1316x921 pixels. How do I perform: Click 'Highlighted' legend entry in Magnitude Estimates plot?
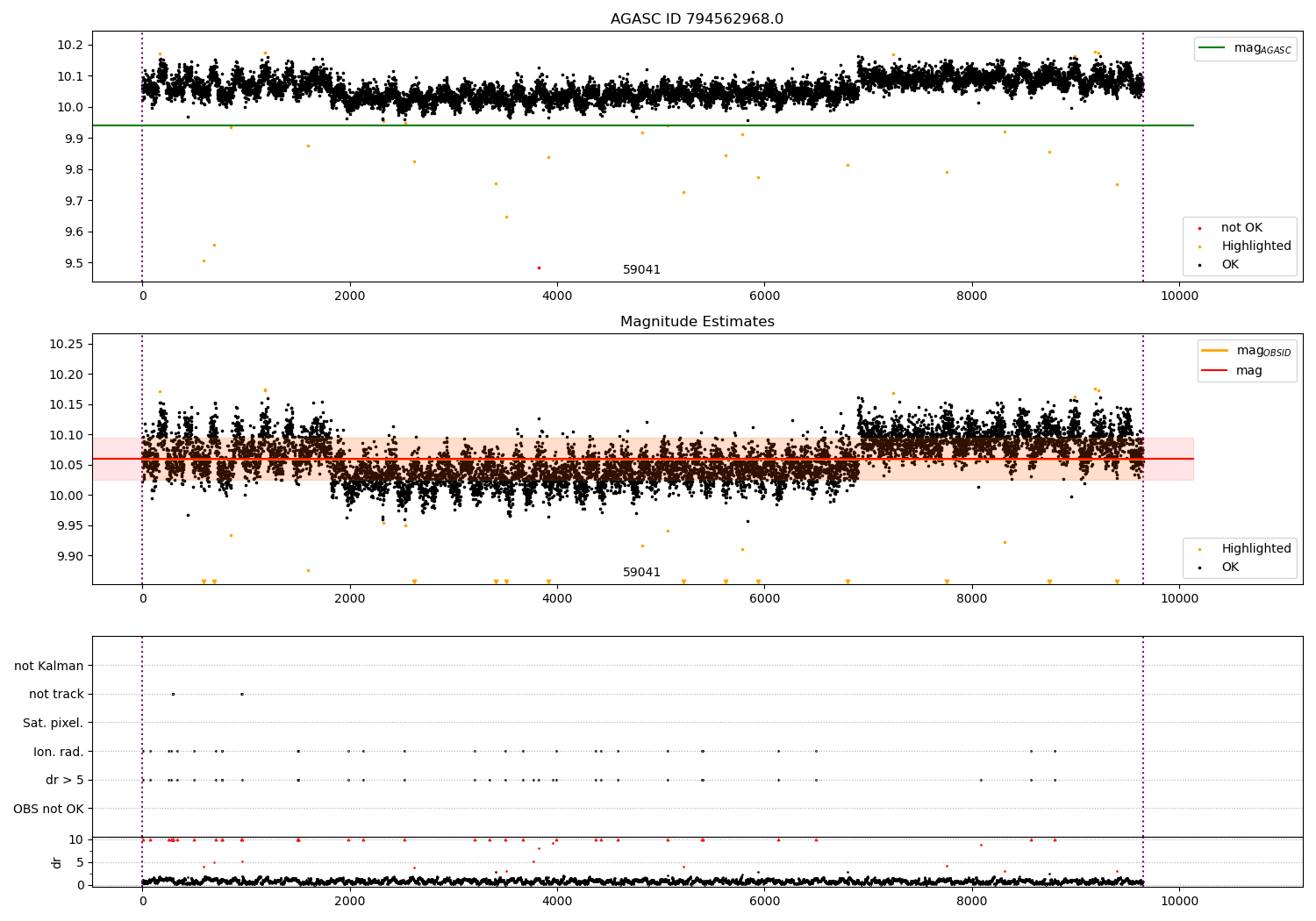(x=1256, y=549)
